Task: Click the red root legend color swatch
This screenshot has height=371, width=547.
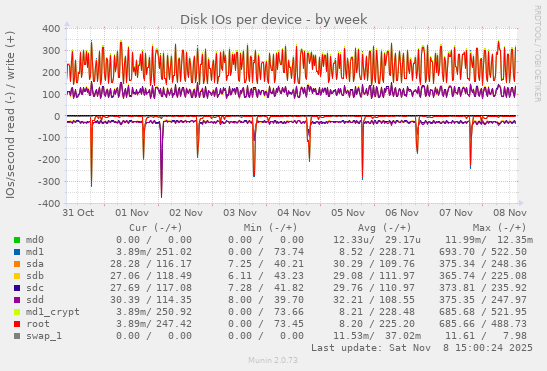Action: pyautogui.click(x=17, y=324)
